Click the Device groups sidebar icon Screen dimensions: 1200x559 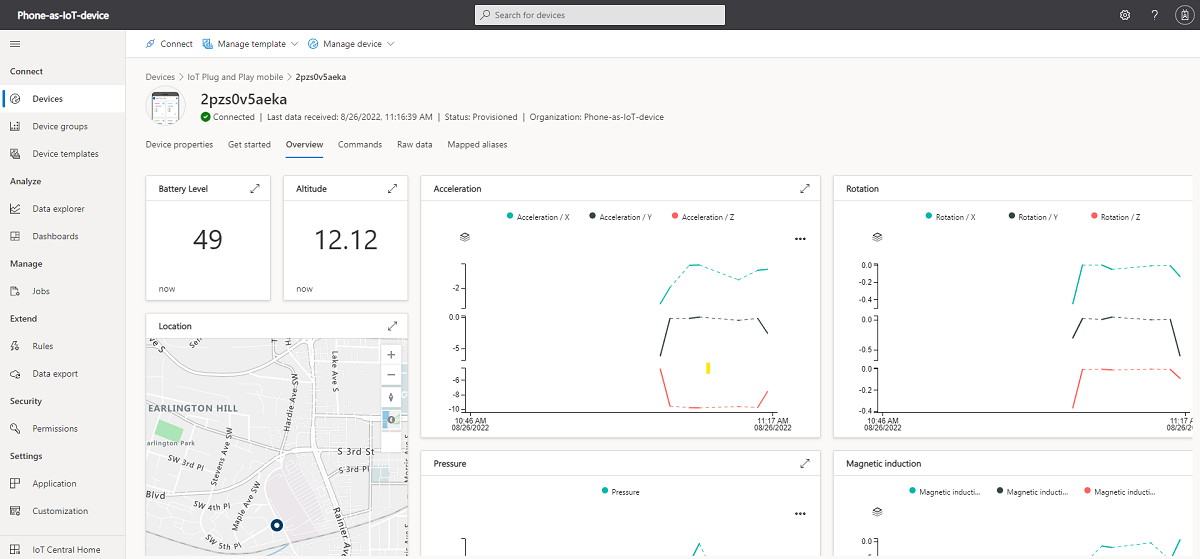coord(15,126)
